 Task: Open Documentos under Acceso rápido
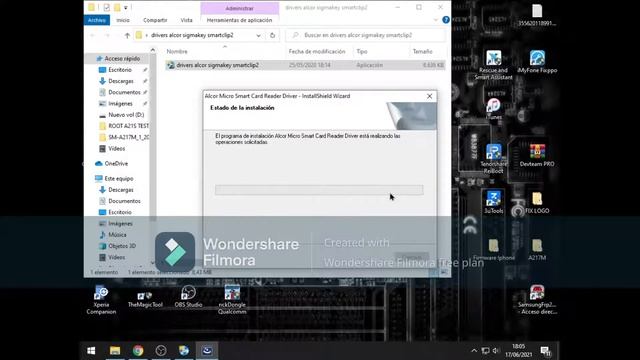coord(124,92)
